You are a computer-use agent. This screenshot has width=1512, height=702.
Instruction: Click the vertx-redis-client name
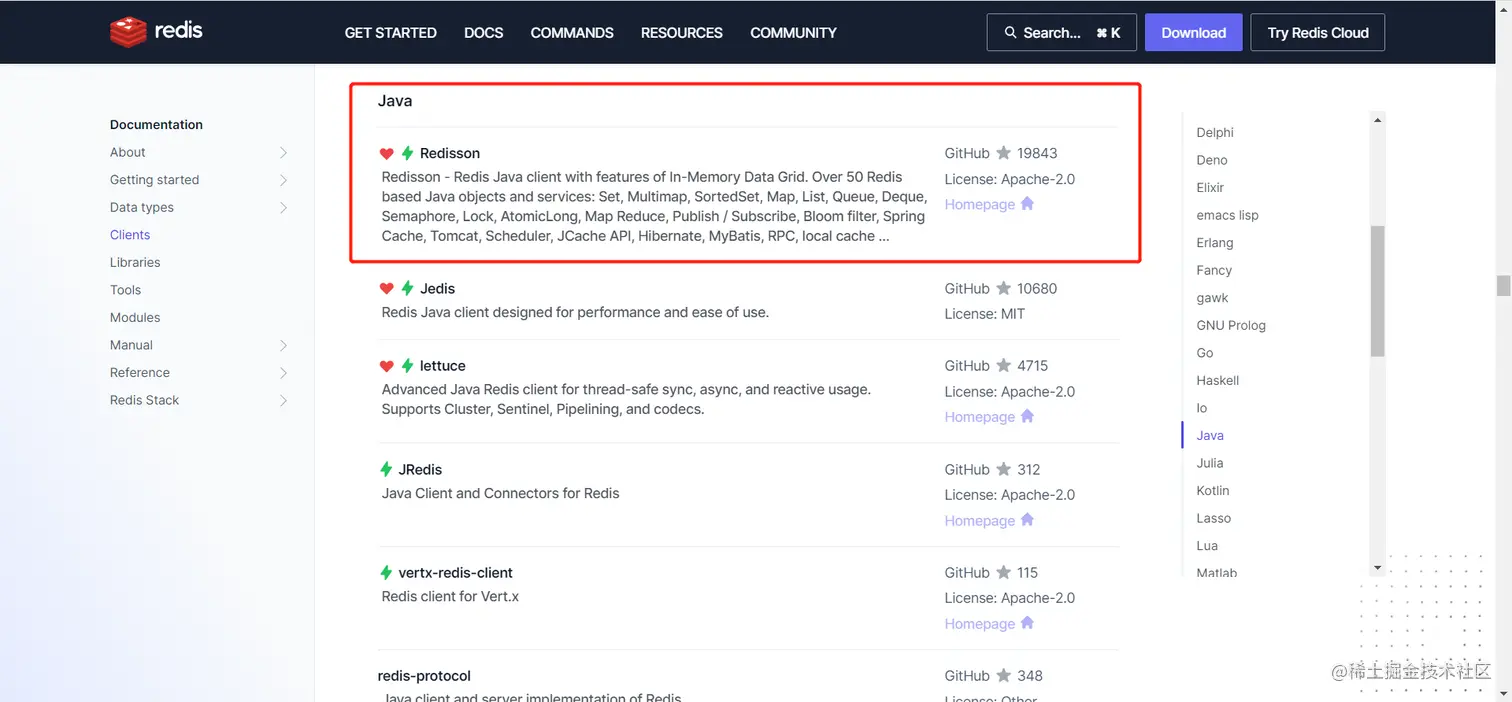(456, 573)
